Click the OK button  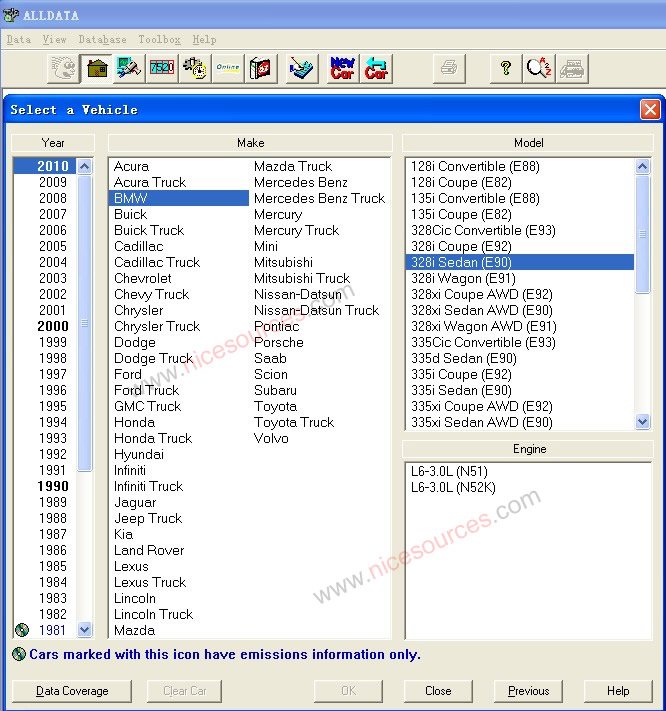pos(348,691)
